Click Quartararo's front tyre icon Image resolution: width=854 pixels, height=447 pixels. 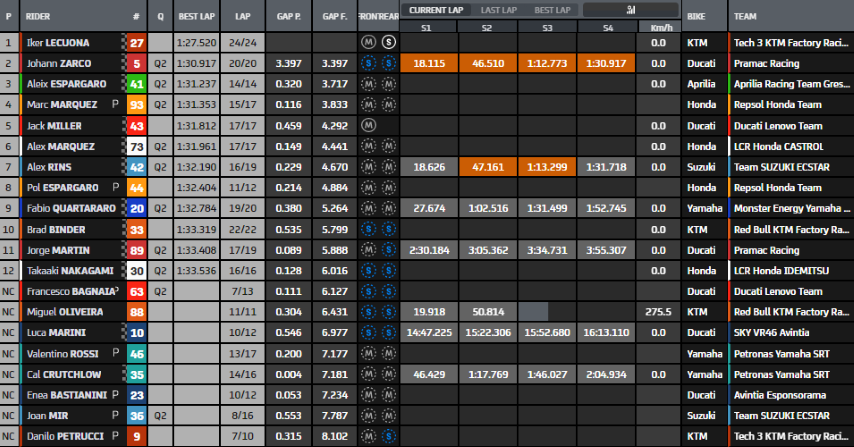coord(368,209)
